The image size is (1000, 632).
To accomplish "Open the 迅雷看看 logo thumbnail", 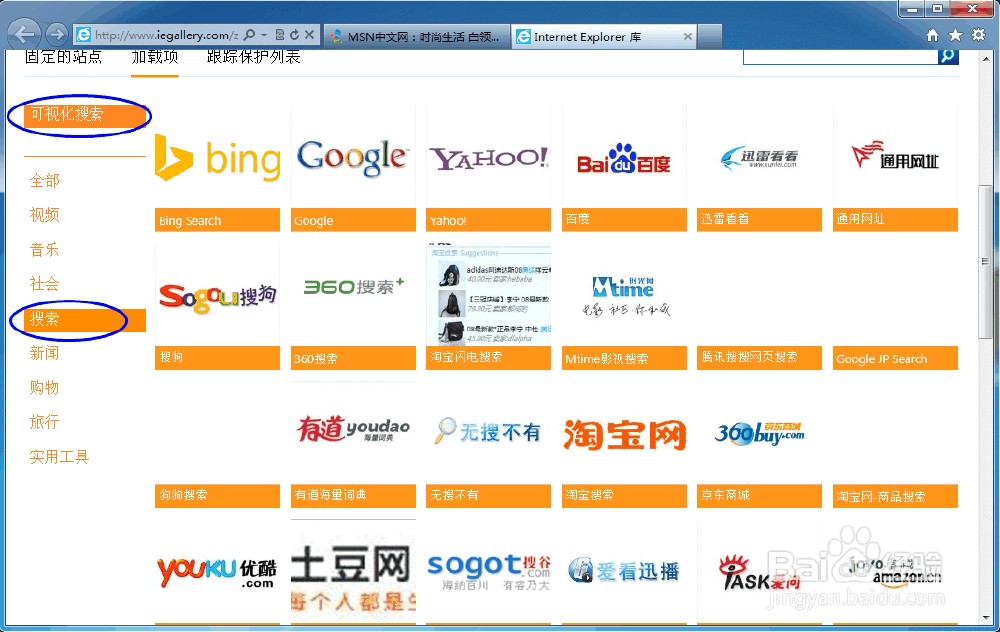I will point(760,157).
